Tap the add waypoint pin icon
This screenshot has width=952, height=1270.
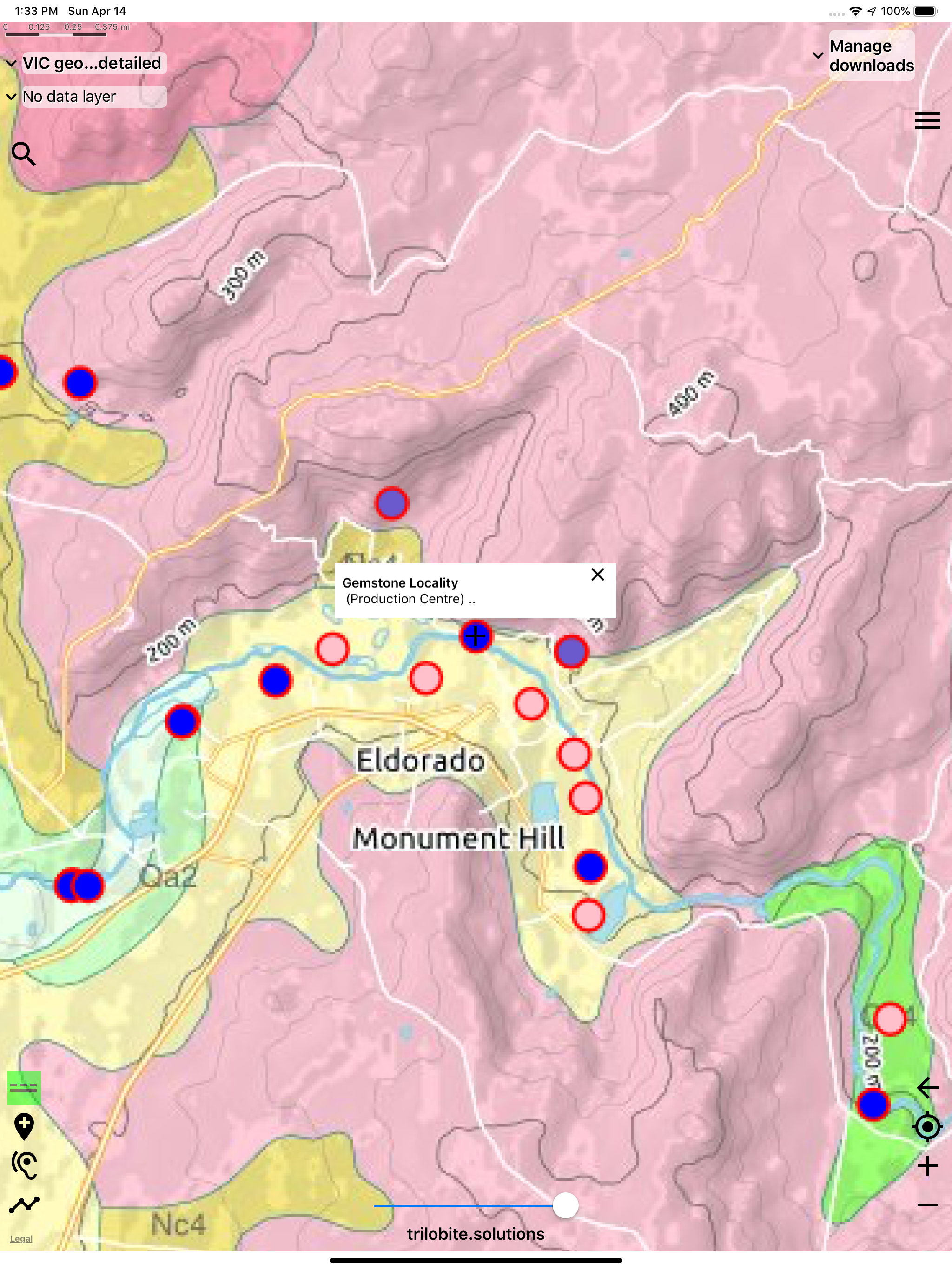(x=24, y=1126)
